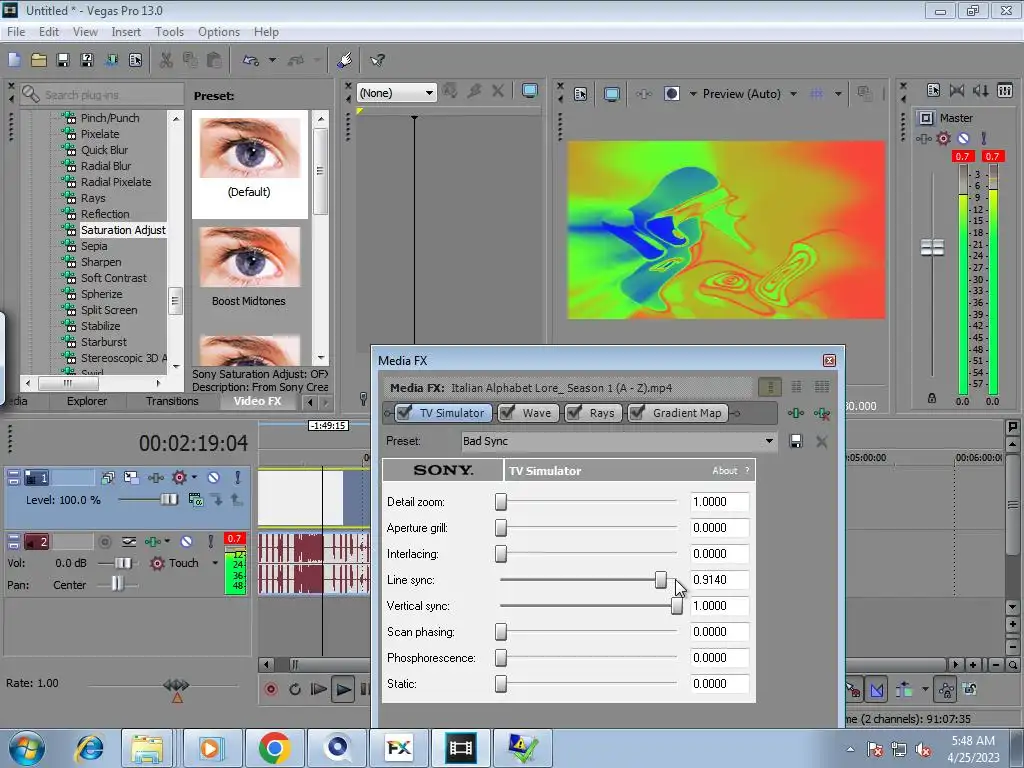Open the Insert menu

[126, 31]
